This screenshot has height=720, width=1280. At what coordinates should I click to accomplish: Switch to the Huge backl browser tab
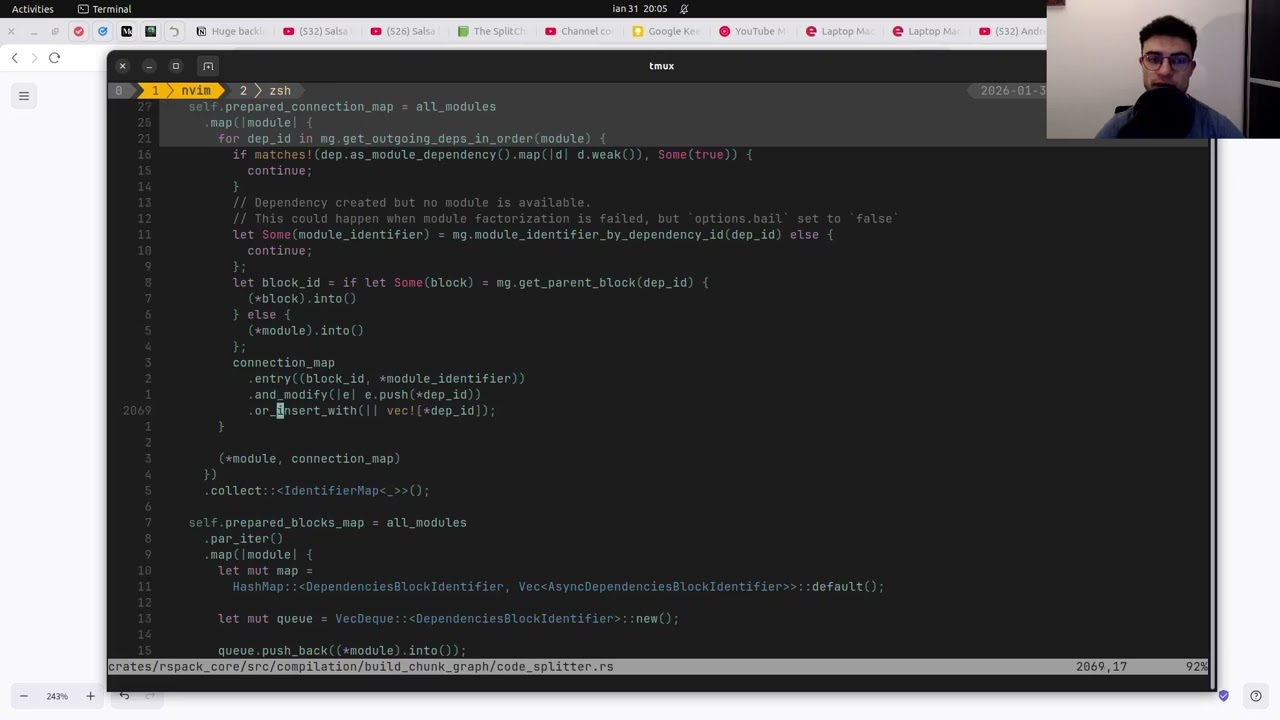[229, 31]
